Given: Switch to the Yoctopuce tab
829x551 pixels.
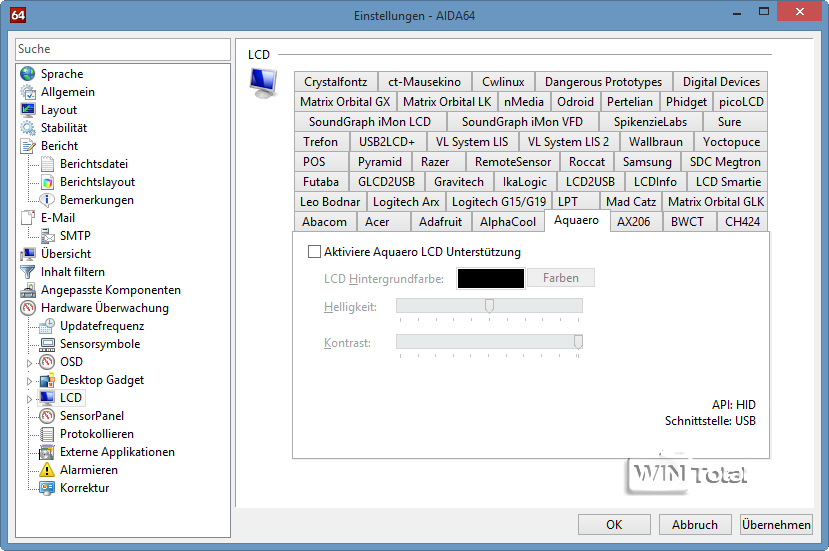Looking at the screenshot, I should pos(731,142).
